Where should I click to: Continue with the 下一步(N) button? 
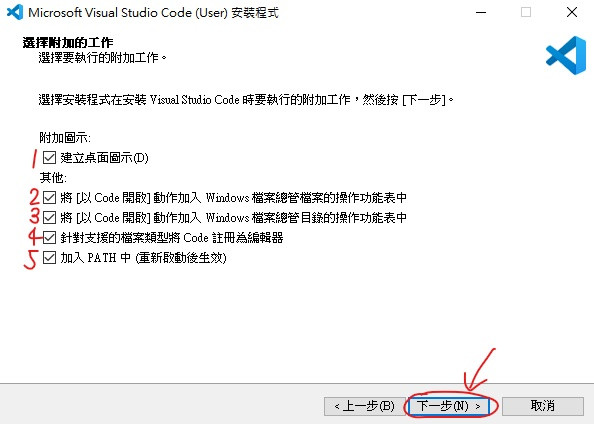pyautogui.click(x=449, y=406)
